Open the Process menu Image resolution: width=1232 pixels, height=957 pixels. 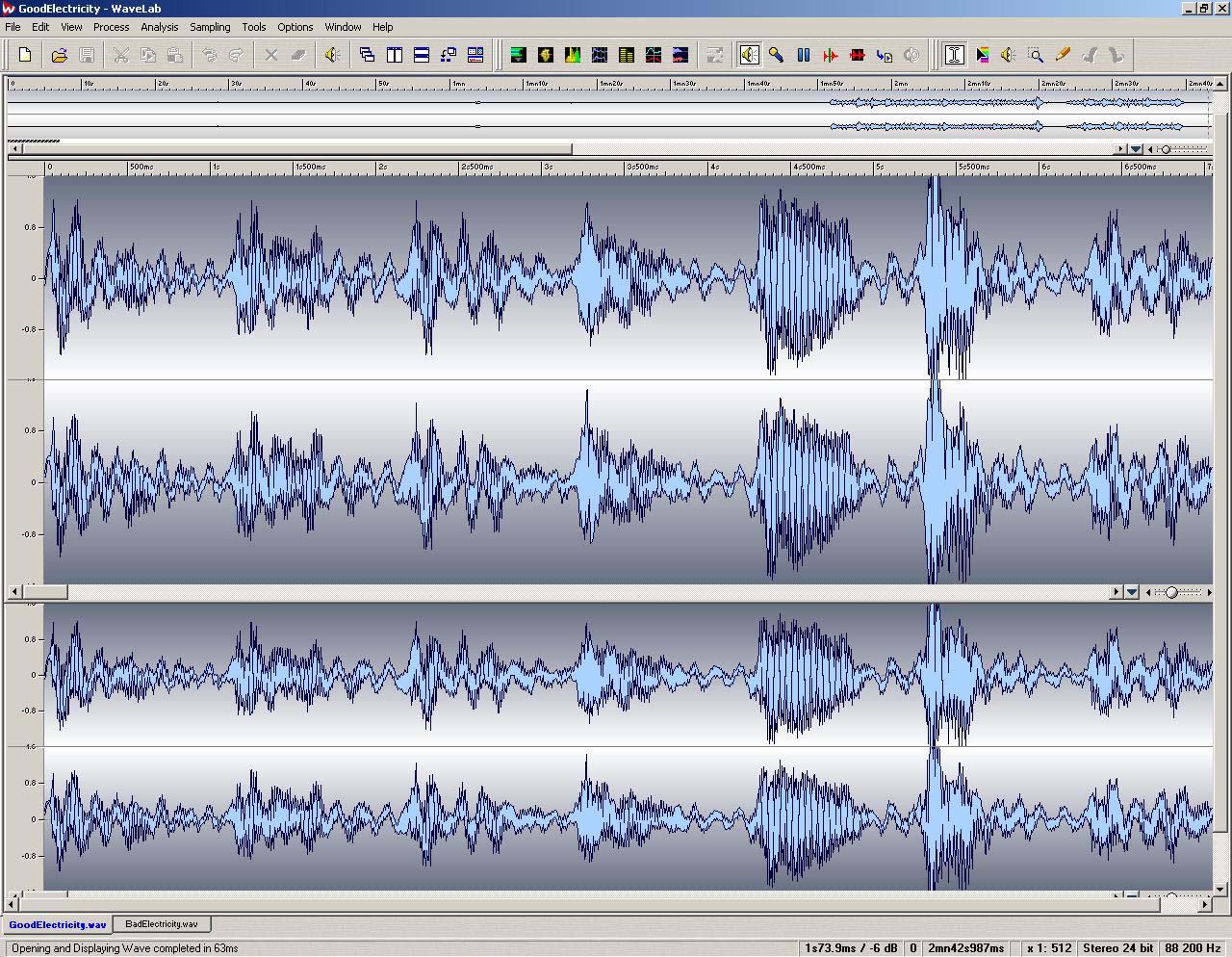pos(111,27)
